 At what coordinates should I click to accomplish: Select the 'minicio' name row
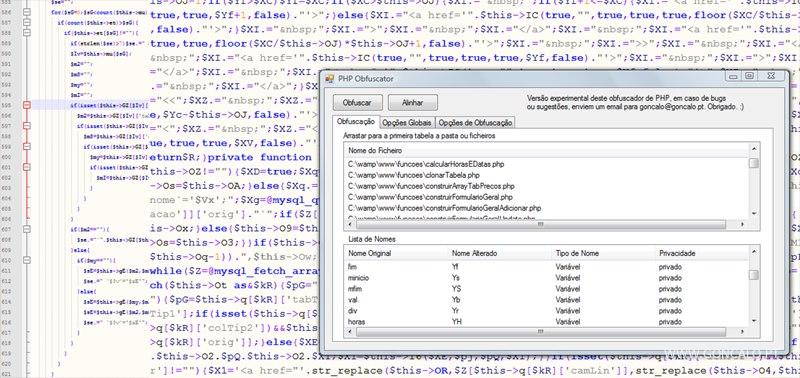click(545, 278)
